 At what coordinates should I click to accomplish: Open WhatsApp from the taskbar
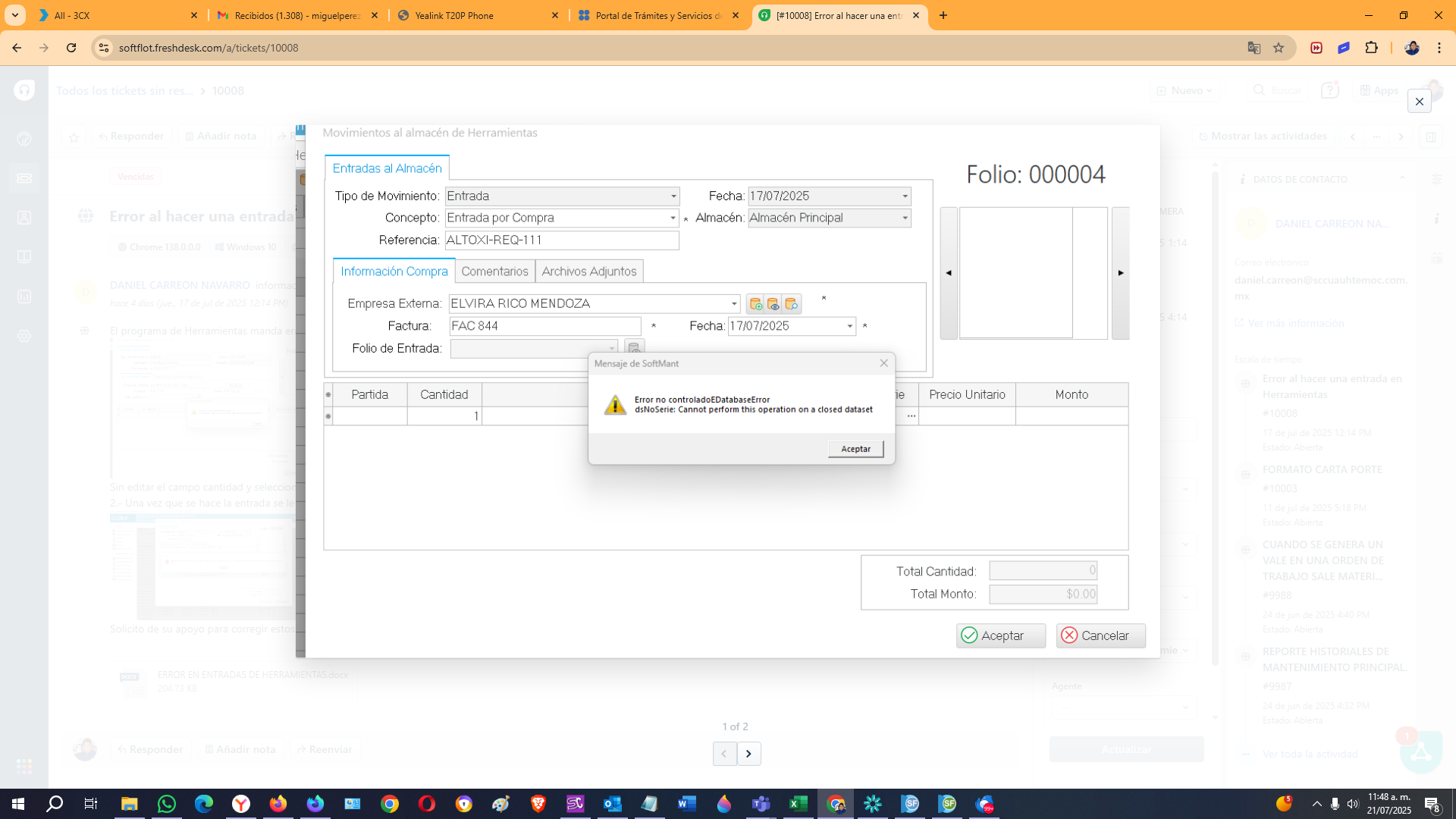point(166,804)
